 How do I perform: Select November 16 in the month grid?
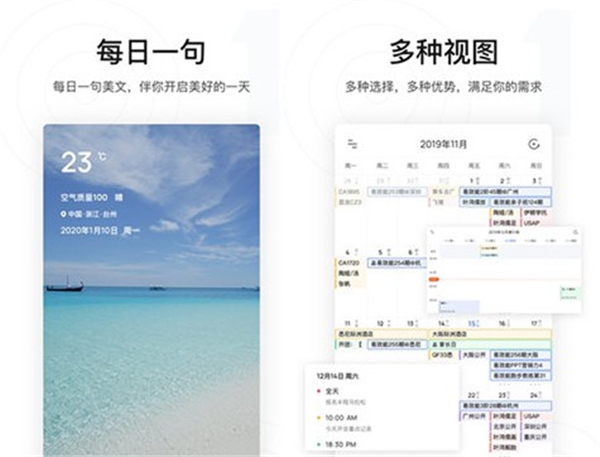pyautogui.click(x=504, y=323)
